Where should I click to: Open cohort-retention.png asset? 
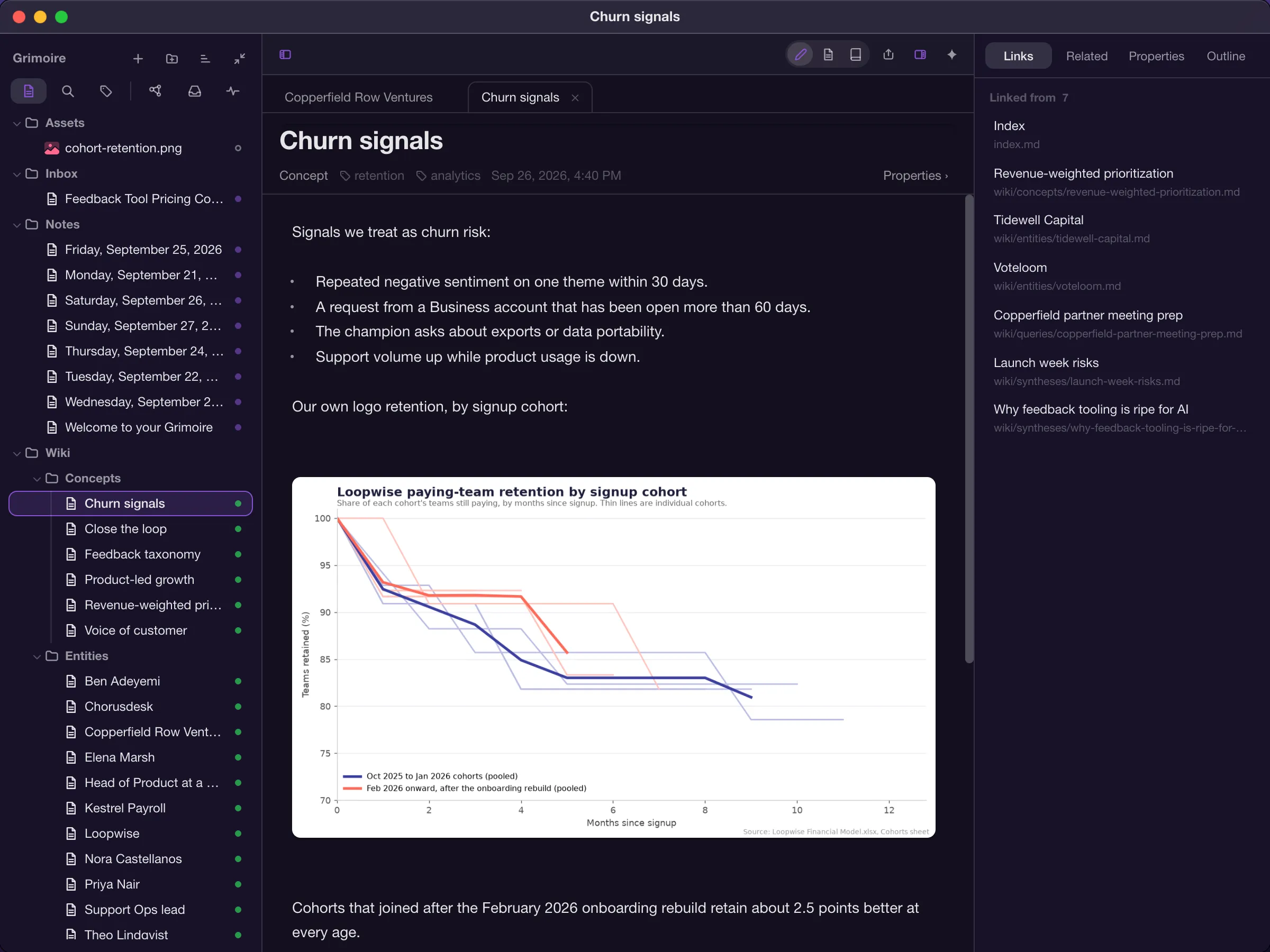[x=131, y=148]
